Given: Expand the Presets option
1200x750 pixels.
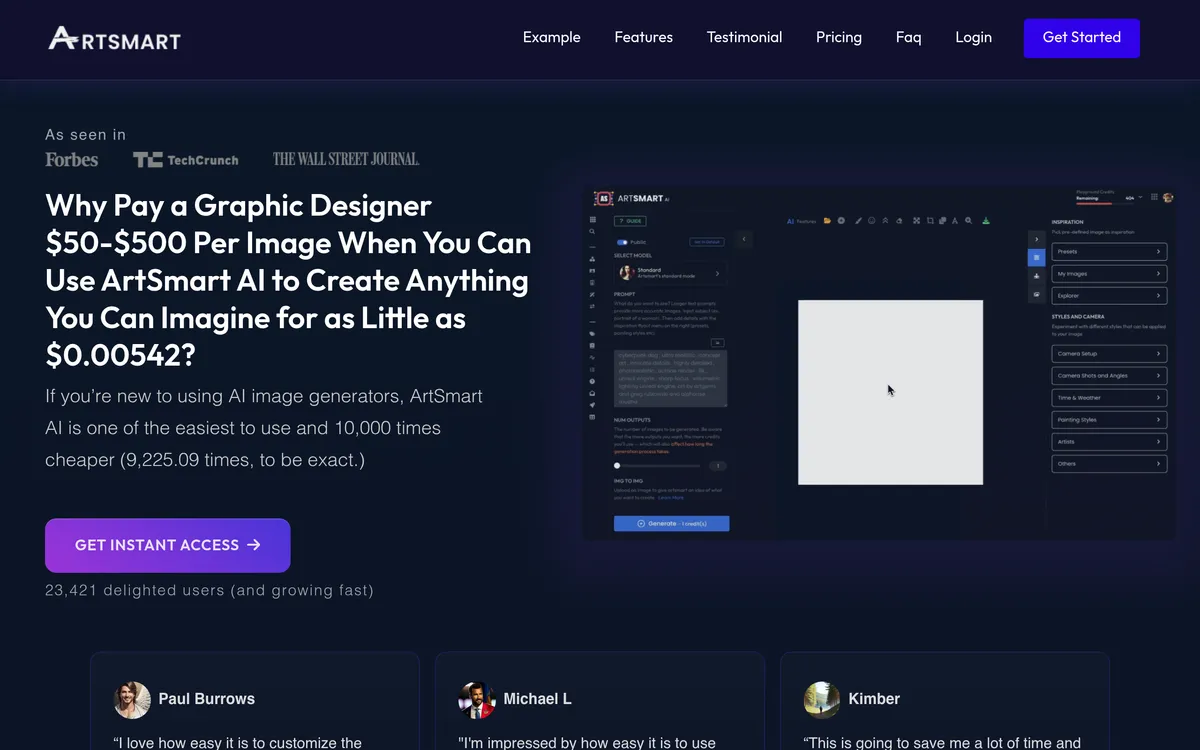Looking at the screenshot, I should tap(1109, 252).
